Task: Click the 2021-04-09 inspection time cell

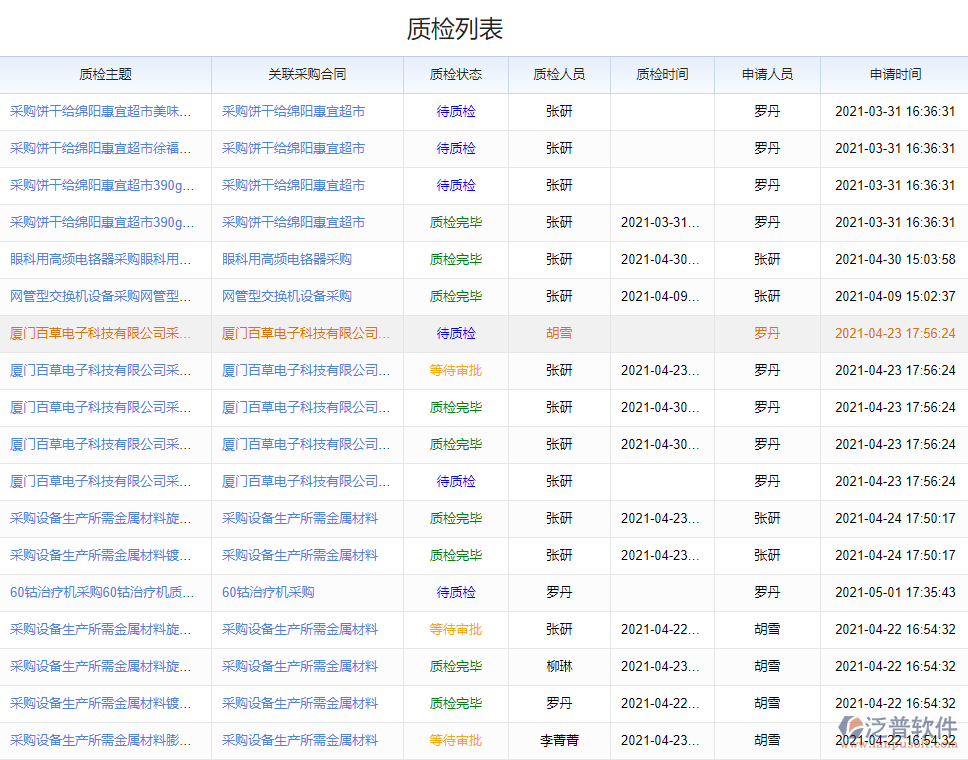Action: tap(660, 296)
